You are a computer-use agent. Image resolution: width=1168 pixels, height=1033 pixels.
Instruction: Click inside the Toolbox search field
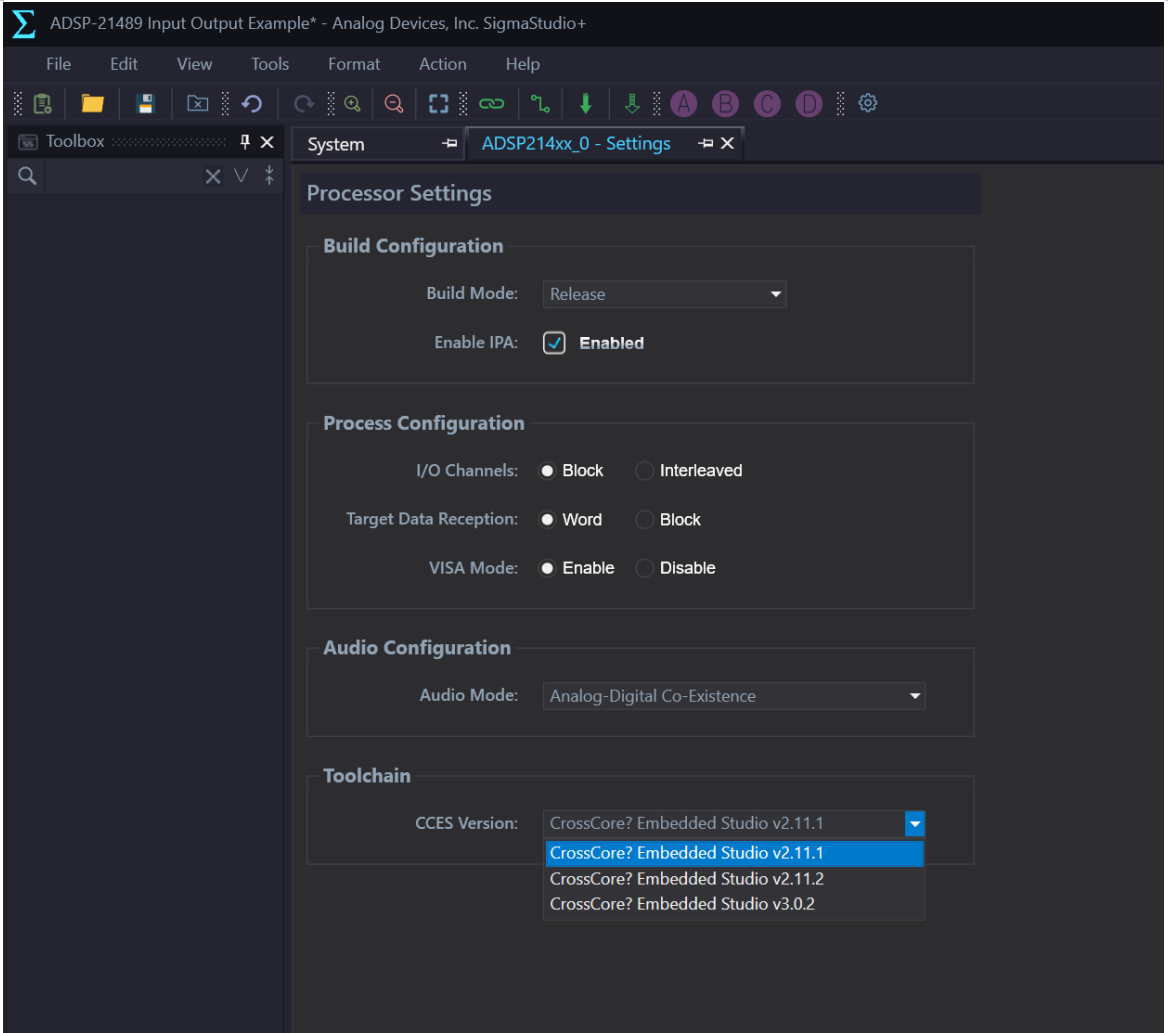pos(123,177)
